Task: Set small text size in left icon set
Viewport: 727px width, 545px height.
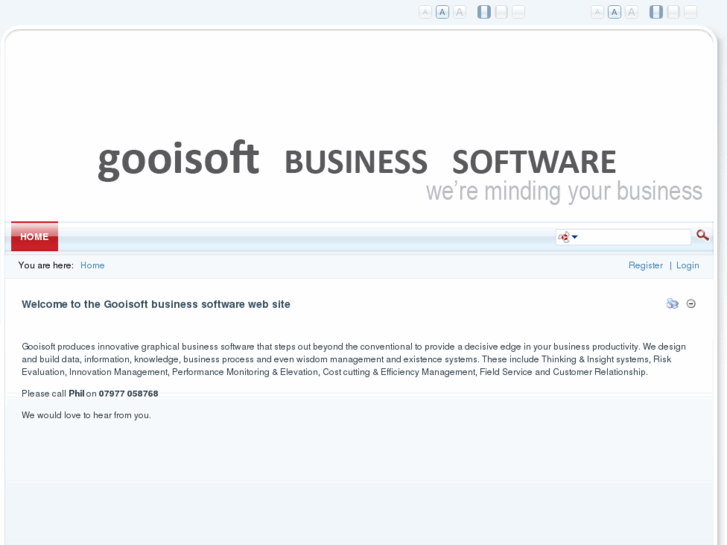Action: [x=425, y=12]
